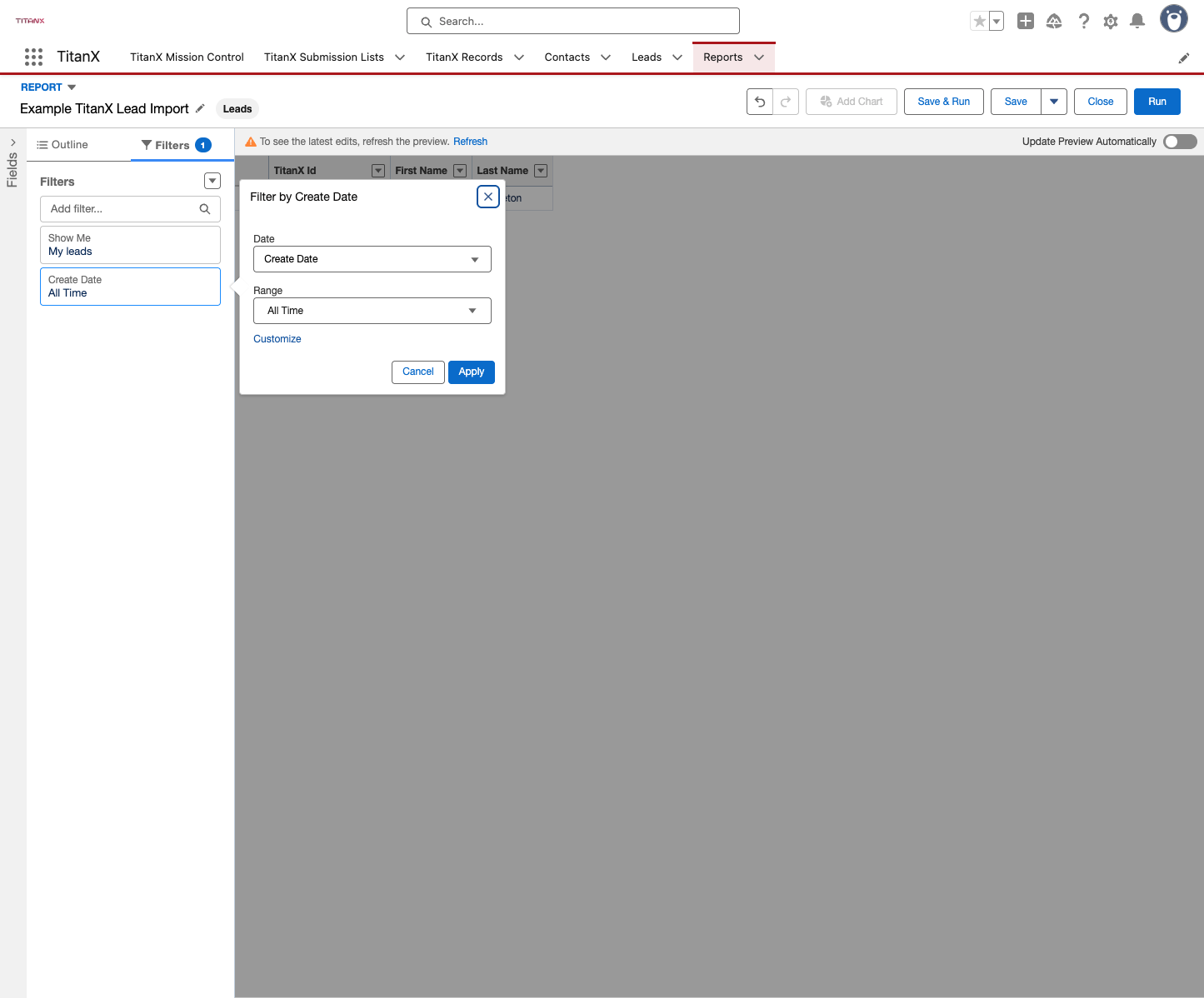Click the search magnifier in Add filter
This screenshot has height=998, width=1204.
click(205, 209)
